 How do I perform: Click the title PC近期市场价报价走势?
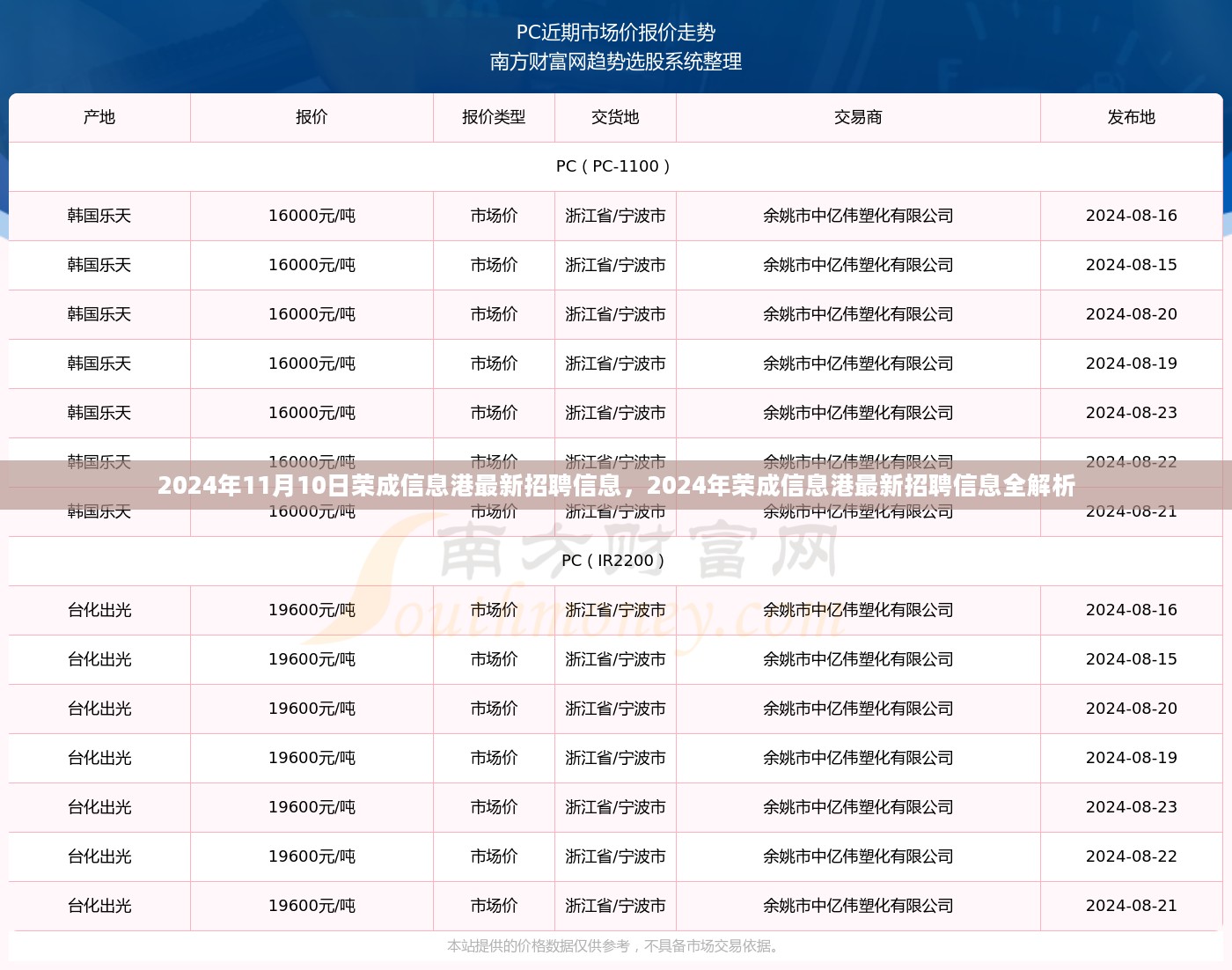click(616, 33)
